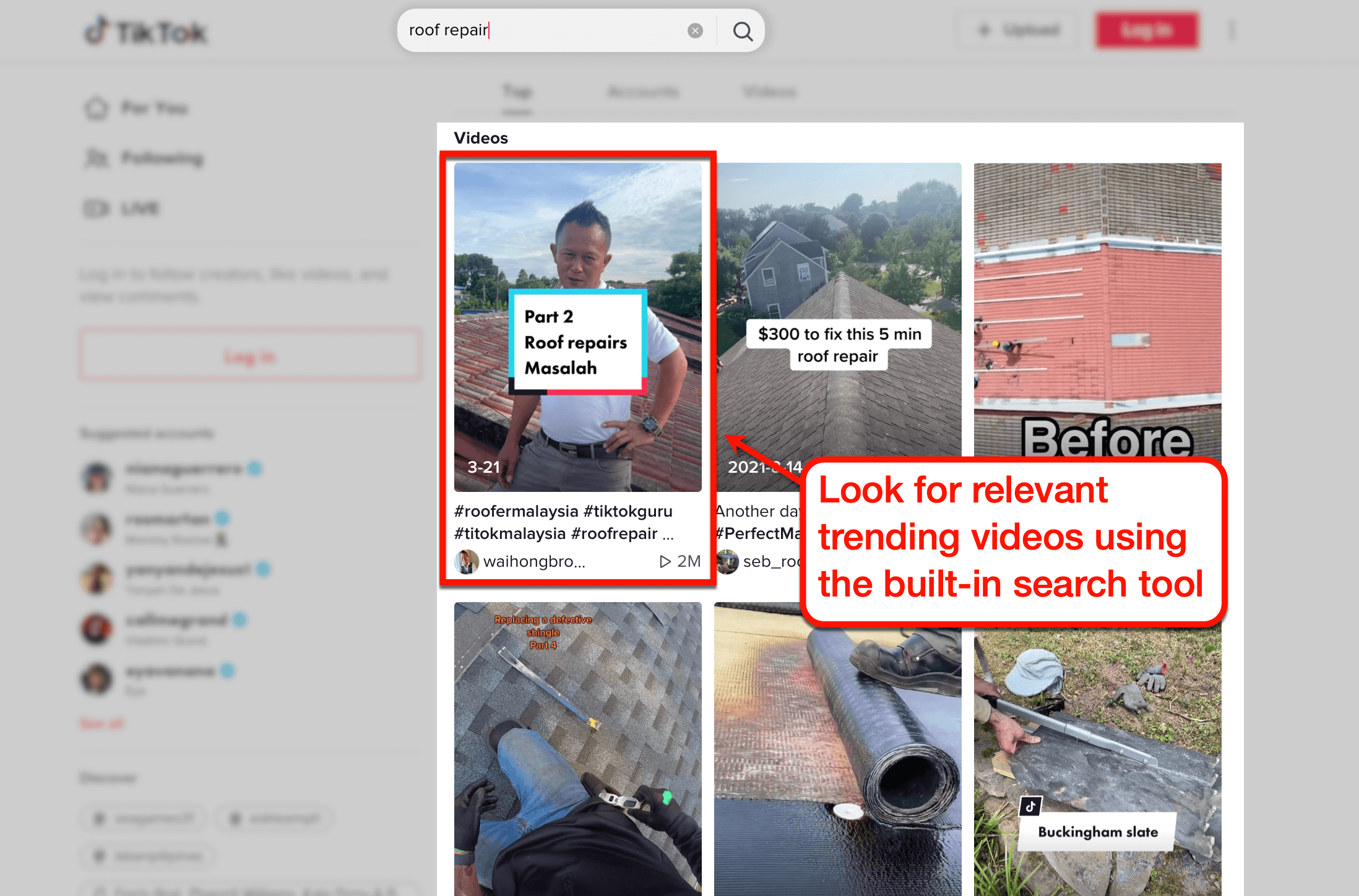
Task: Click the TikTok logo
Action: [145, 30]
